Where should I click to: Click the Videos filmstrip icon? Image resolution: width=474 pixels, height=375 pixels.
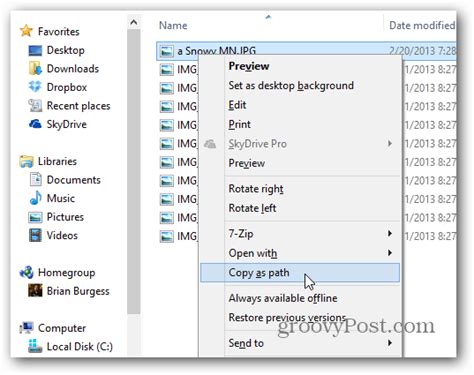point(35,235)
